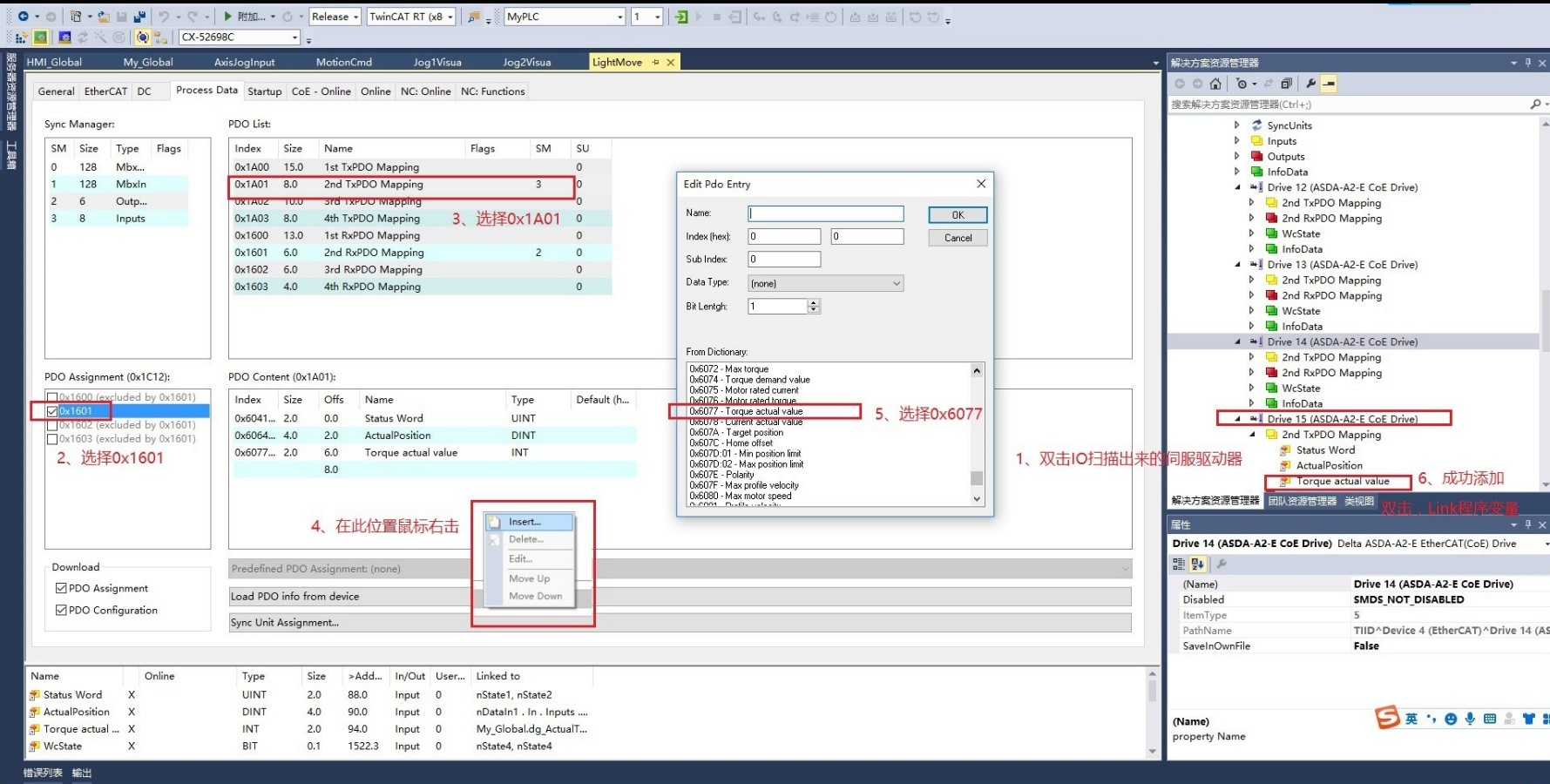Choose Insert... from the context menu
This screenshot has width=1550, height=784.
530,522
